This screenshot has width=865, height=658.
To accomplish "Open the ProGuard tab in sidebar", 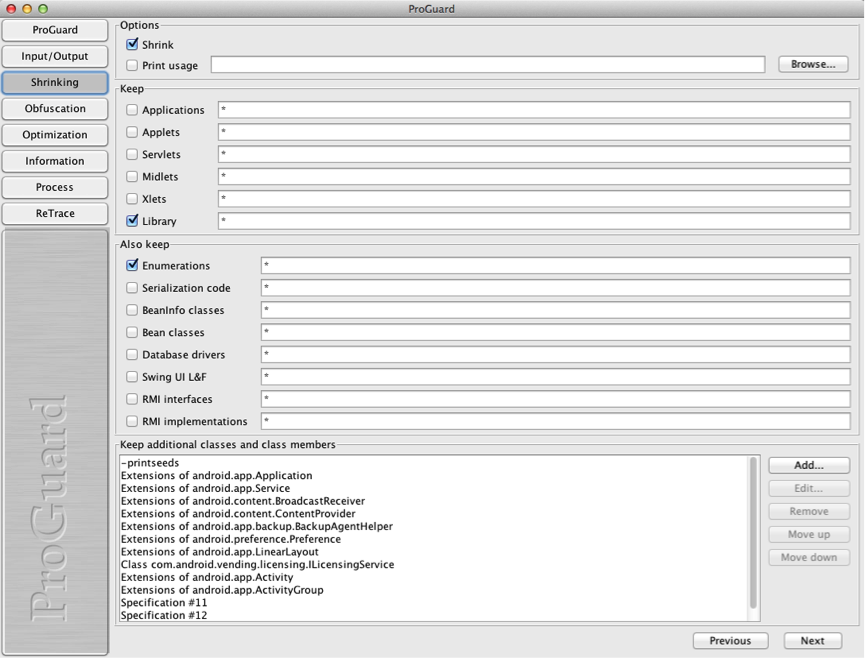I will [x=55, y=30].
